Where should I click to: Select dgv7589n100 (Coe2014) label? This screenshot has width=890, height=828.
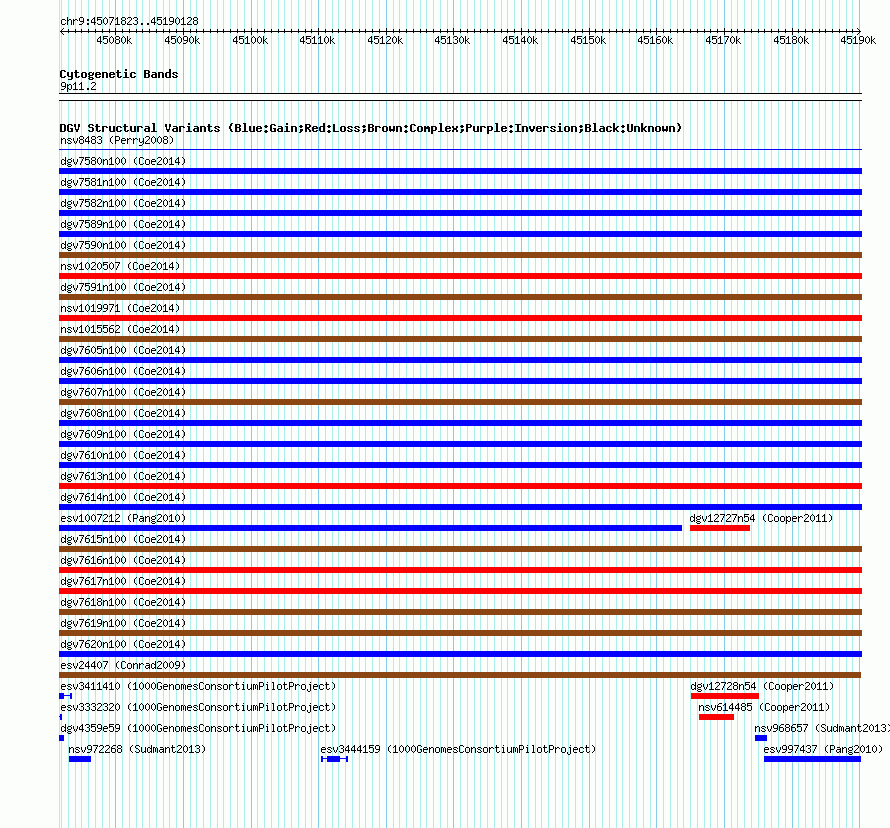point(123,224)
